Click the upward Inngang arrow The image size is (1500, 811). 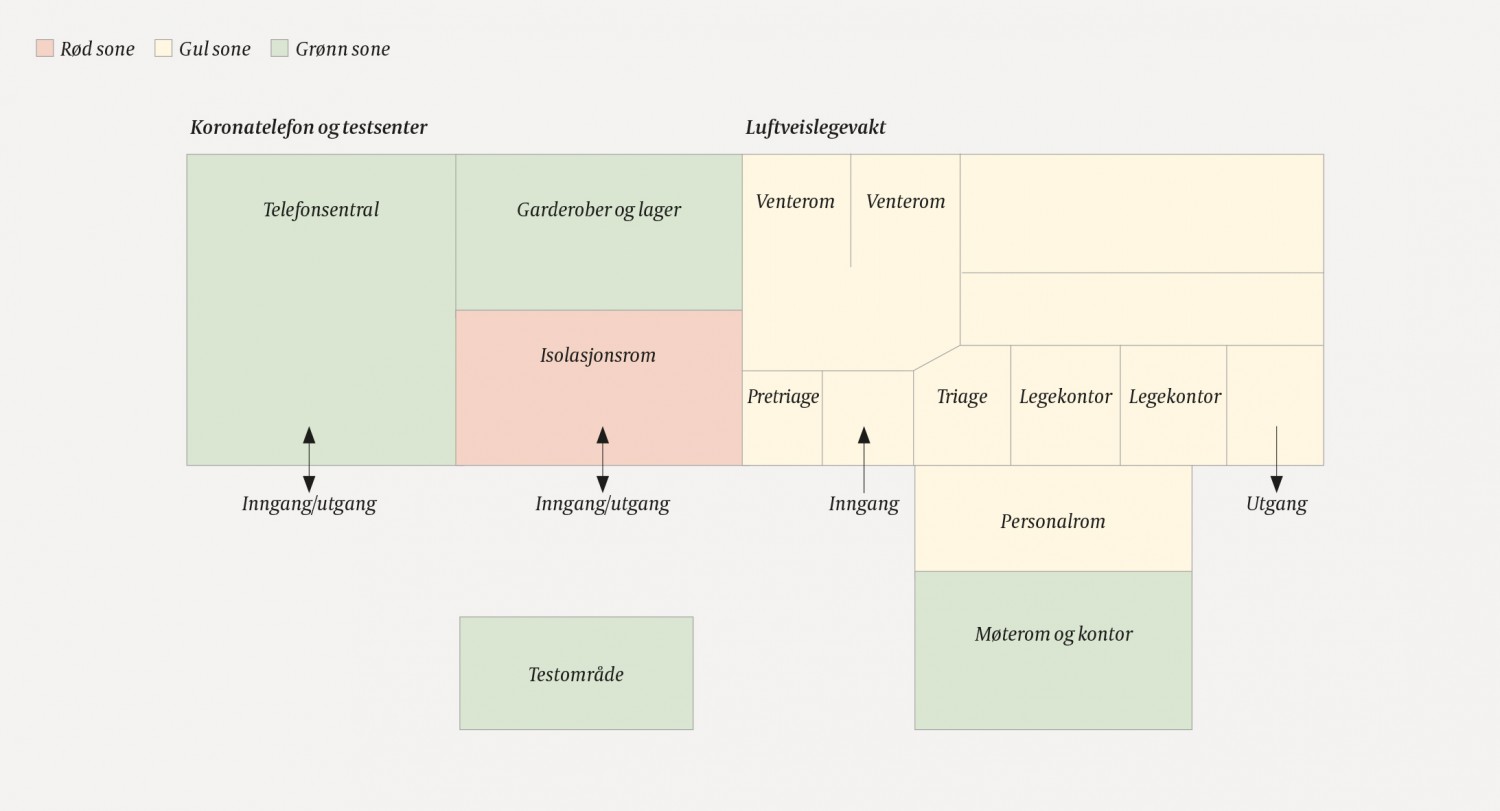(x=864, y=459)
